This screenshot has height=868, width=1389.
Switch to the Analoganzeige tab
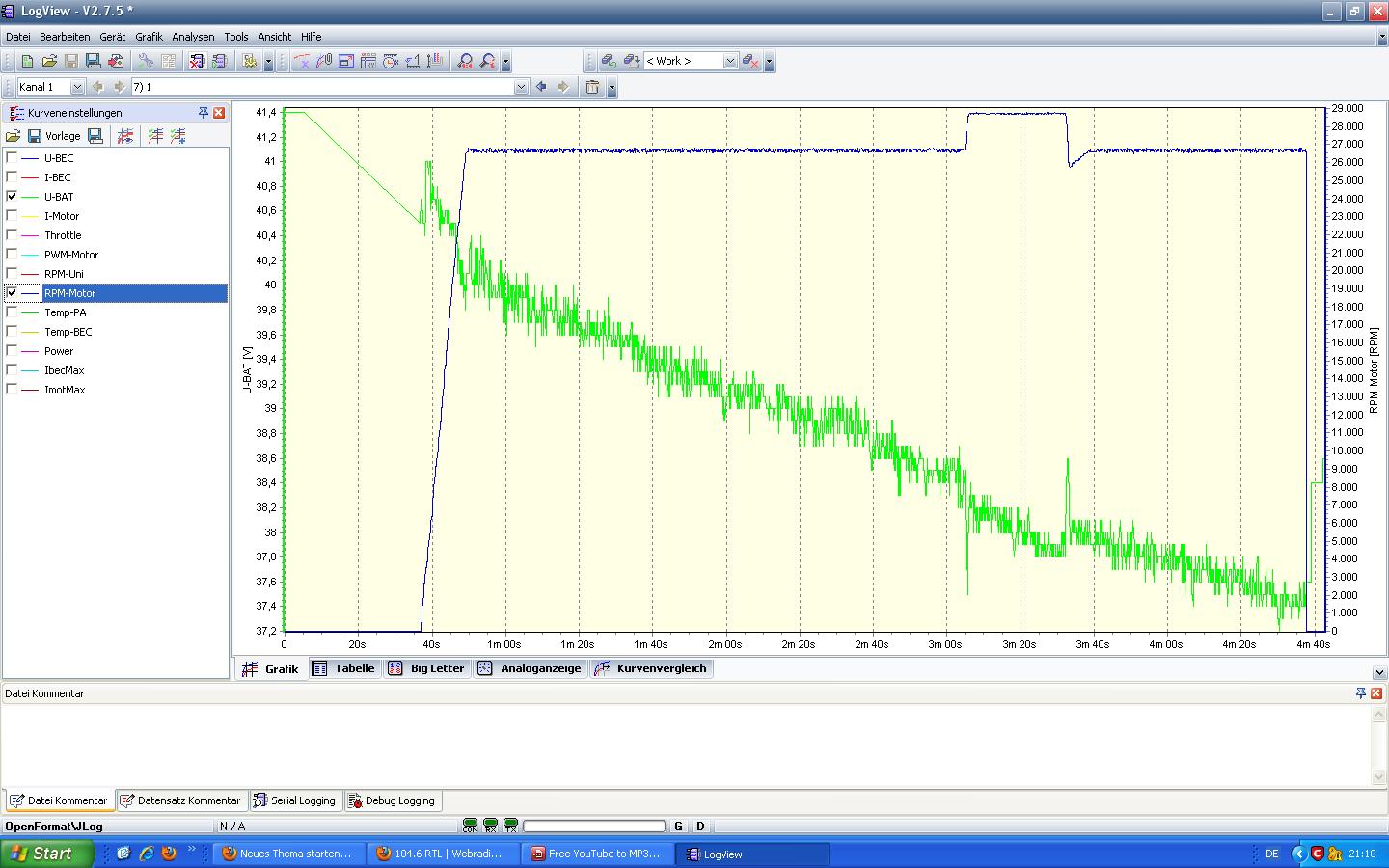tap(531, 668)
